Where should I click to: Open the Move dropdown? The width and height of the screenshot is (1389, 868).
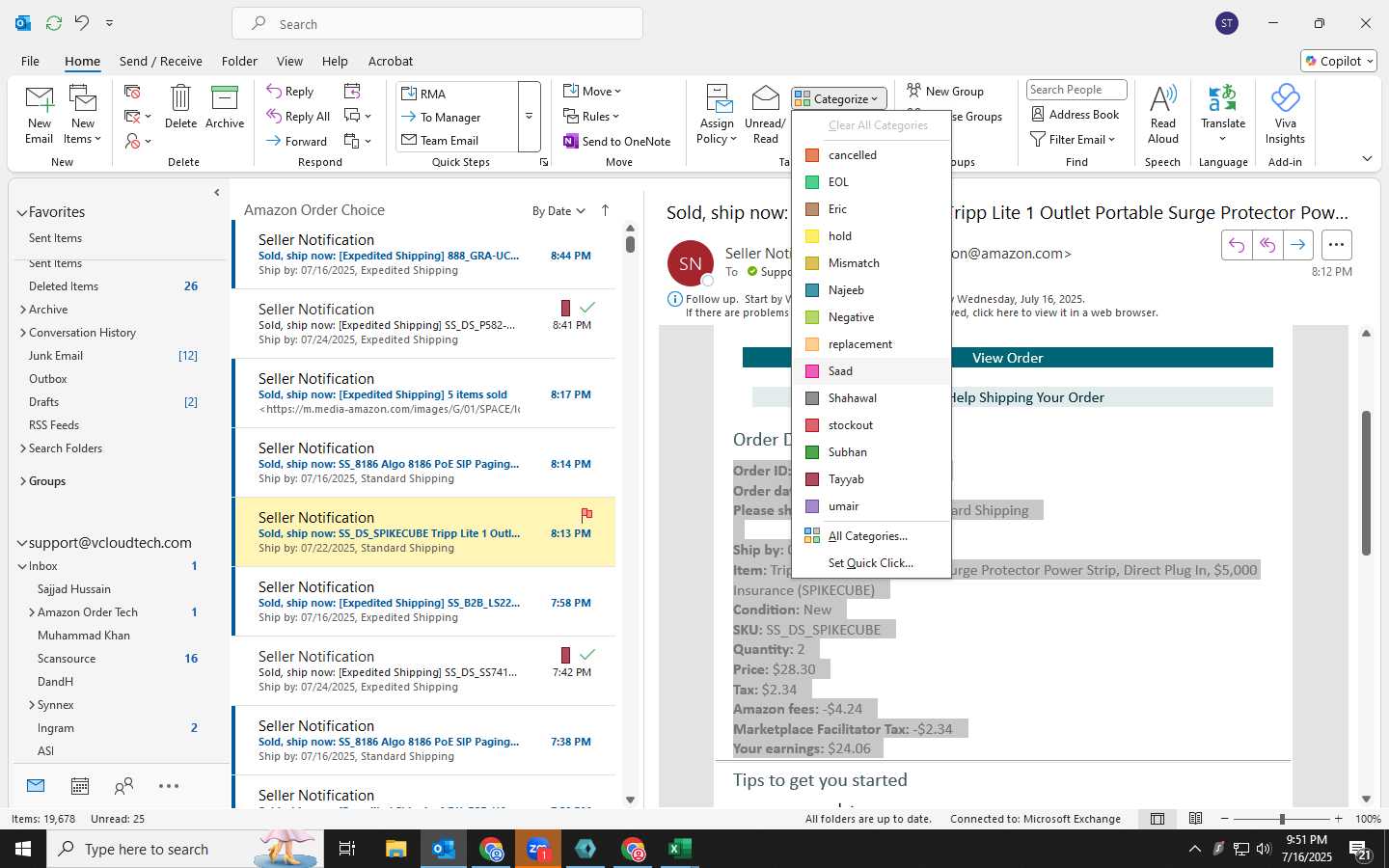592,91
